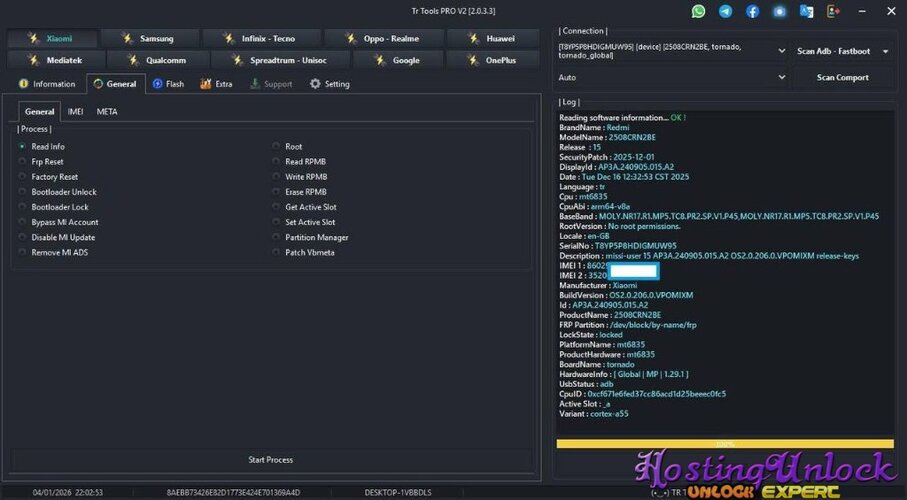
Task: Select the Patch Vbmeta option
Action: click(304, 252)
